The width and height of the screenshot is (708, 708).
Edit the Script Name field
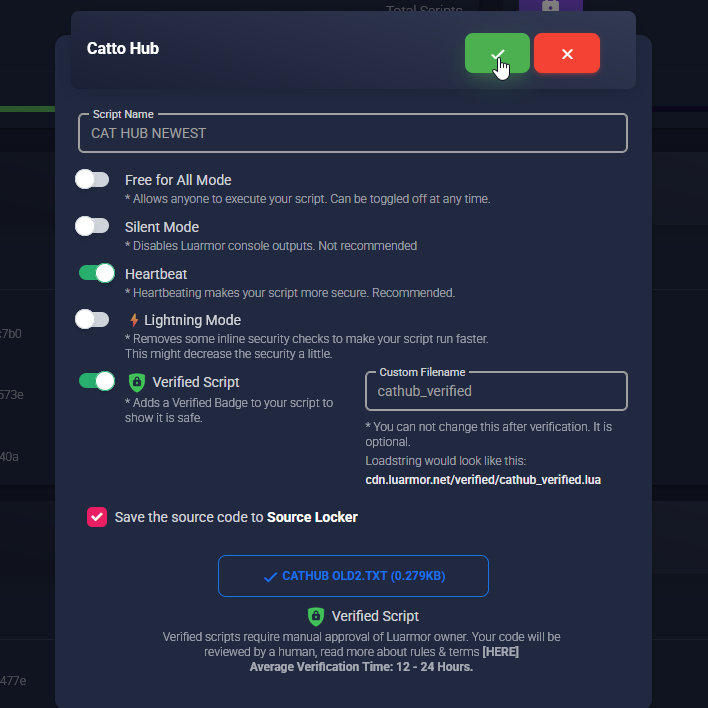pos(353,133)
